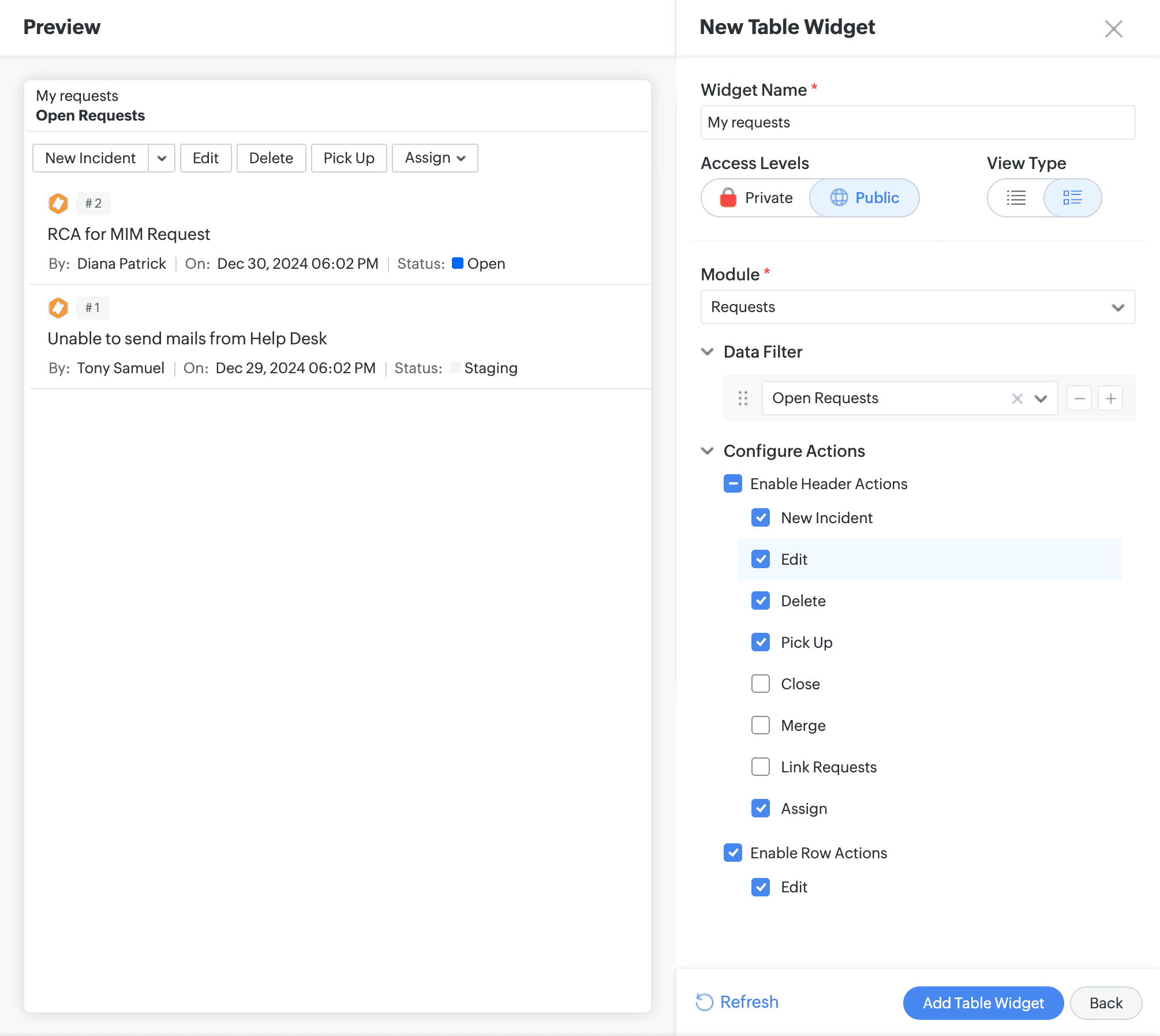The image size is (1160, 1036).
Task: Click the Widget Name input field
Action: 918,122
